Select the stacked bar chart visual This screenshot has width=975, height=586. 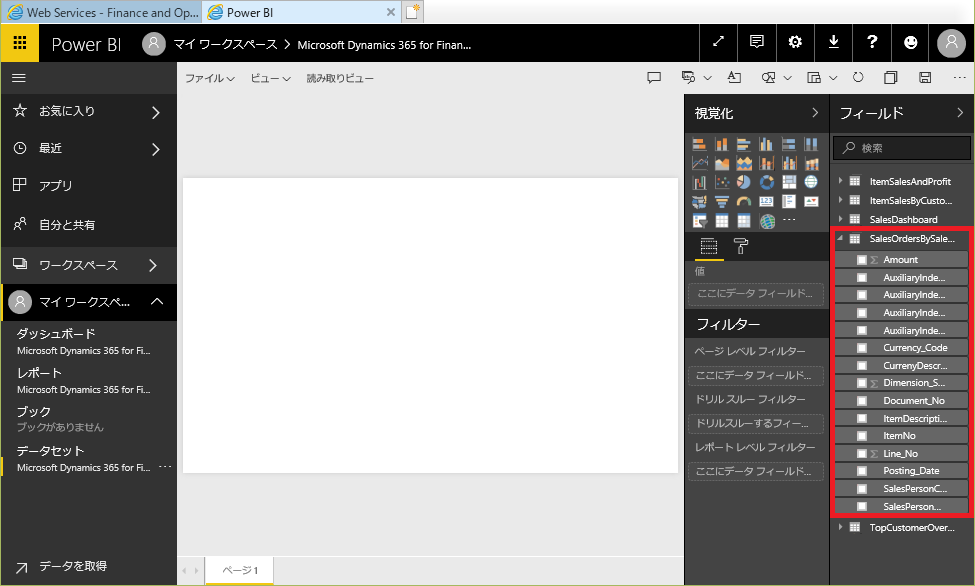tap(699, 144)
